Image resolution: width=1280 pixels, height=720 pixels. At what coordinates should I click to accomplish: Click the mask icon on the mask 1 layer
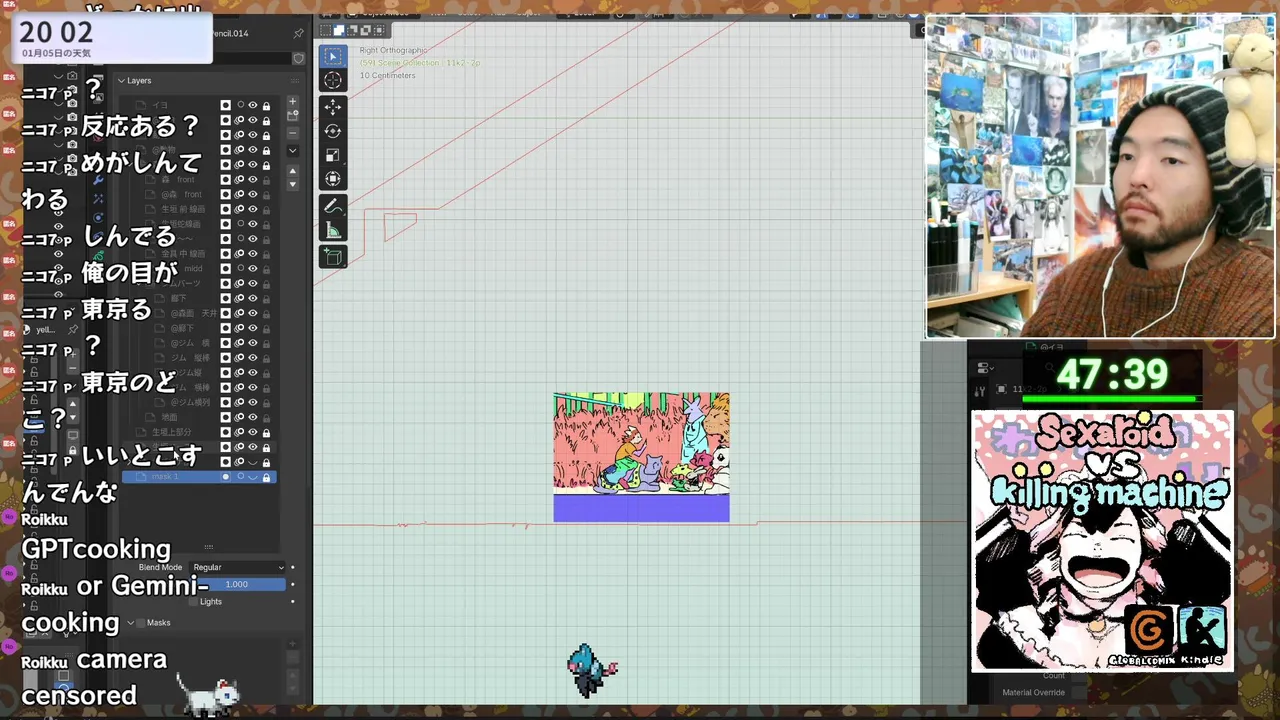226,477
